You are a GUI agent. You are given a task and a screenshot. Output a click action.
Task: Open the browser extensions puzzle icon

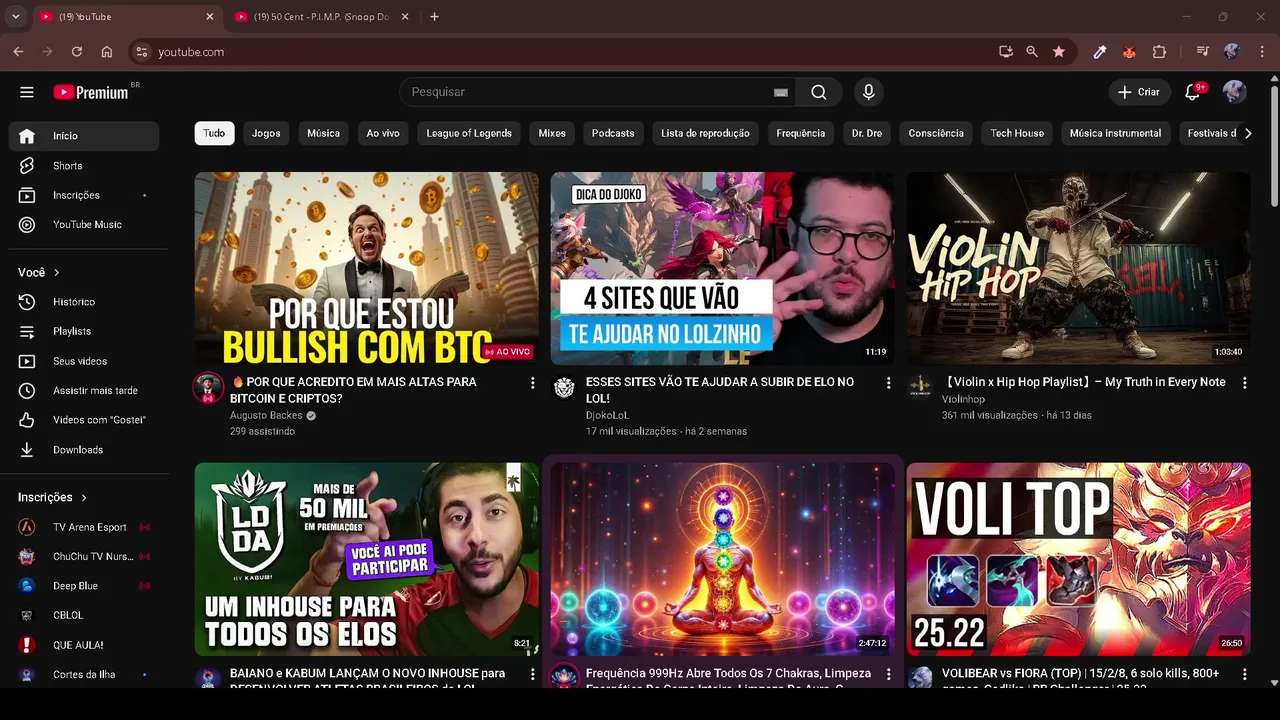[1160, 52]
